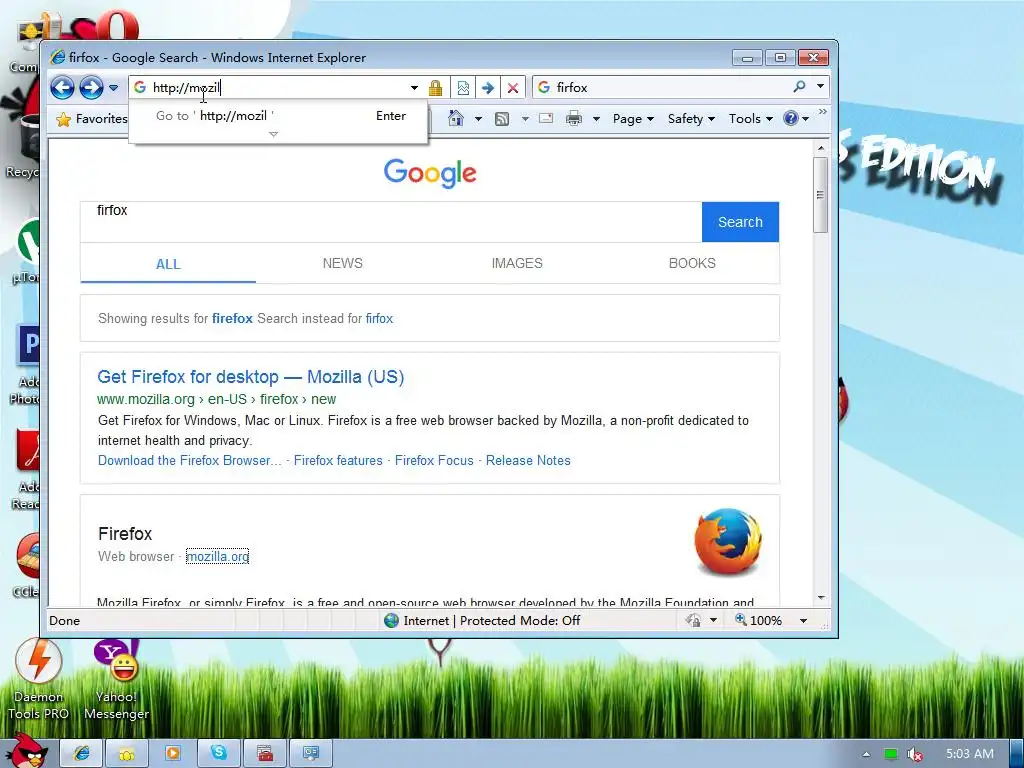
Task: Click the security lock icon
Action: (436, 88)
